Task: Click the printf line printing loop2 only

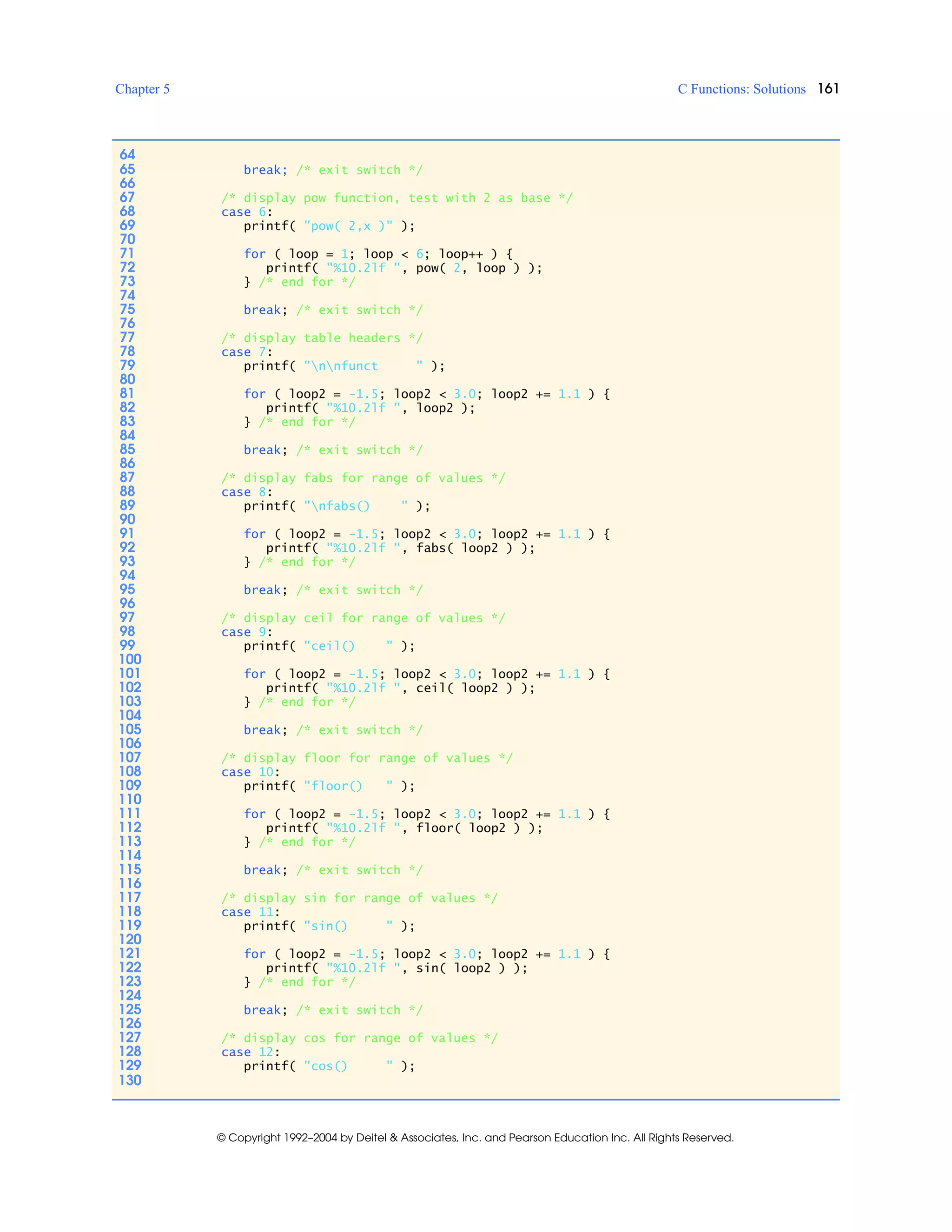Action: tap(370, 408)
